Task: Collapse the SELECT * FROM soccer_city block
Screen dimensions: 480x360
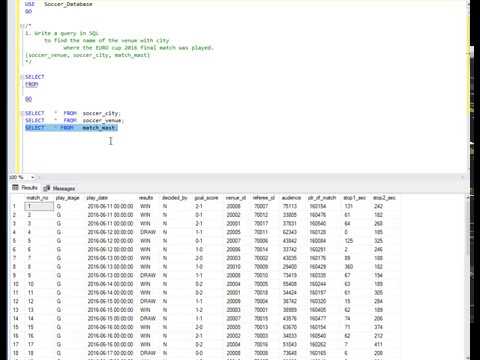Action: pyautogui.click(x=21, y=113)
